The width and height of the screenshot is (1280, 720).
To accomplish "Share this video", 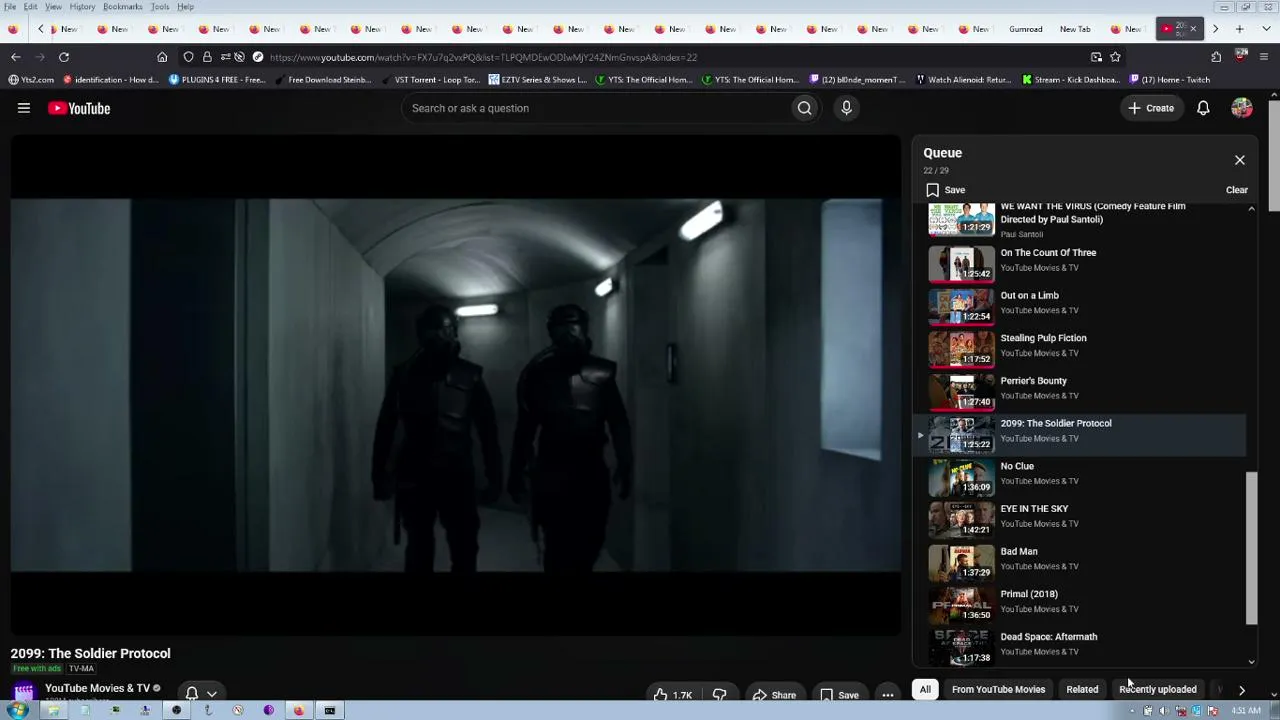I will point(774,695).
